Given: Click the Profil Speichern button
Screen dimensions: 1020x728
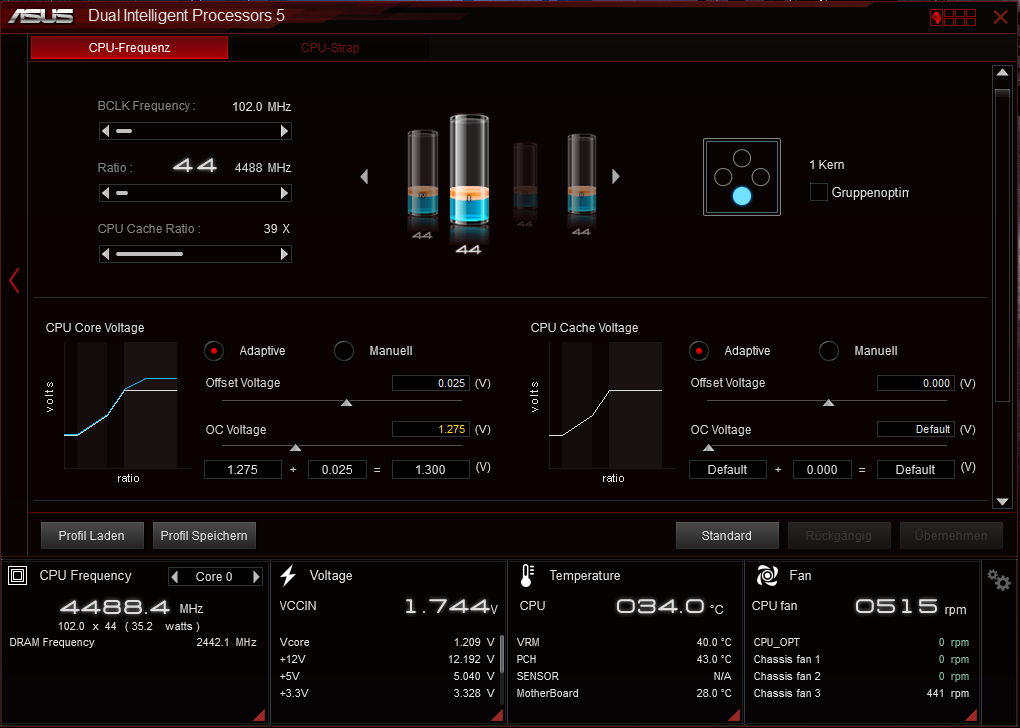Looking at the screenshot, I should 204,535.
